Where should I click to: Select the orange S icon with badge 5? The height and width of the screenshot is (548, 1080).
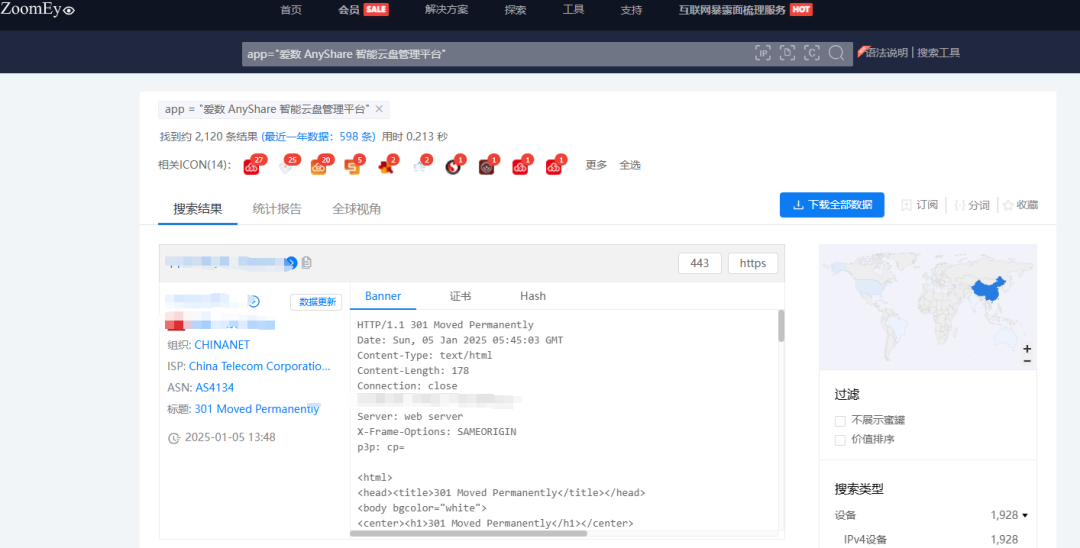click(353, 166)
